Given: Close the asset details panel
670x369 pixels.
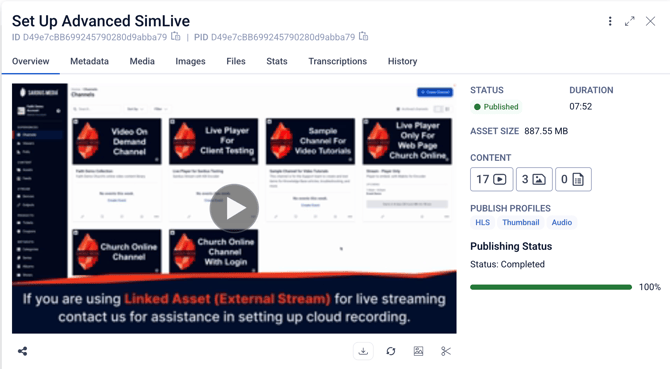Looking at the screenshot, I should pos(650,21).
